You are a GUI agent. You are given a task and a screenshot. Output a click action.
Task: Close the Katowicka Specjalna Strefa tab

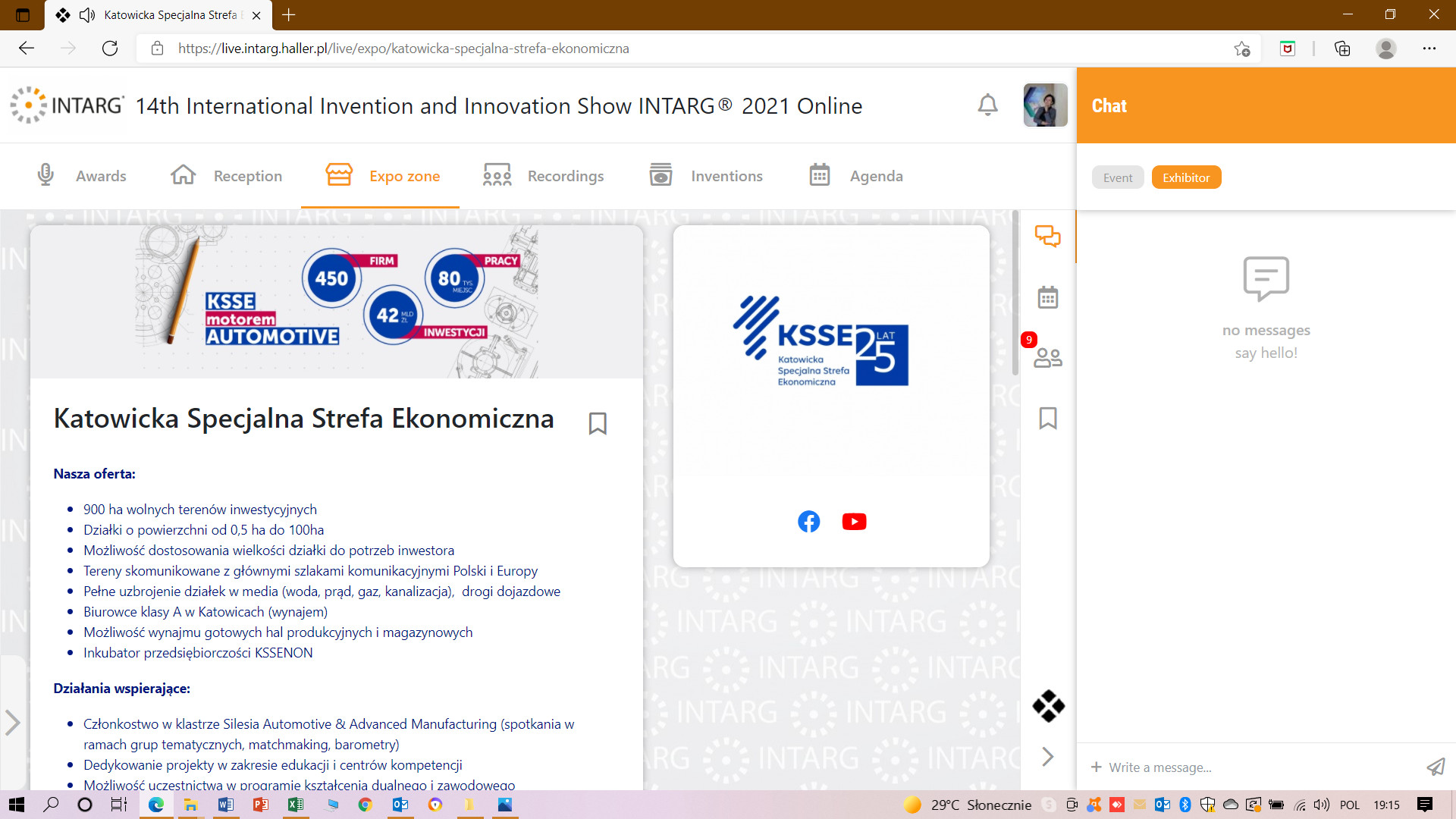coord(256,15)
